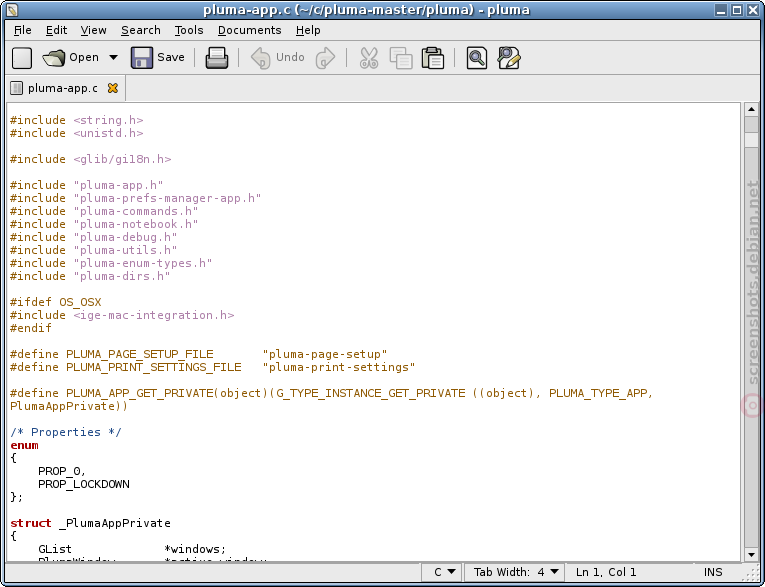Click on 'PROP_LOCKDOWN' line
Viewport: 765px width, 587px height.
(83, 485)
